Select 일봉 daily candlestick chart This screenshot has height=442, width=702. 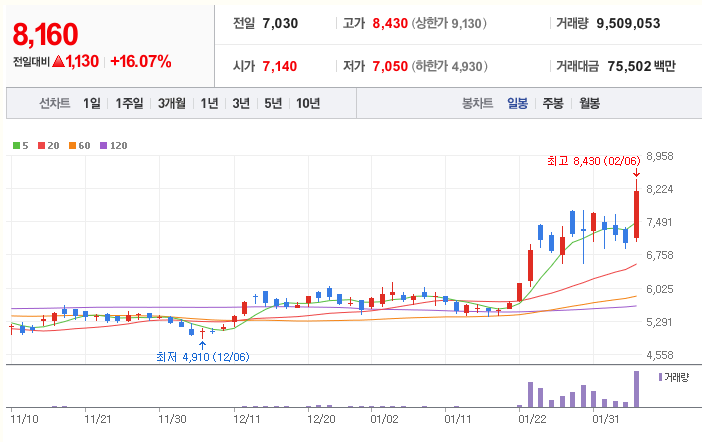pyautogui.click(x=518, y=103)
